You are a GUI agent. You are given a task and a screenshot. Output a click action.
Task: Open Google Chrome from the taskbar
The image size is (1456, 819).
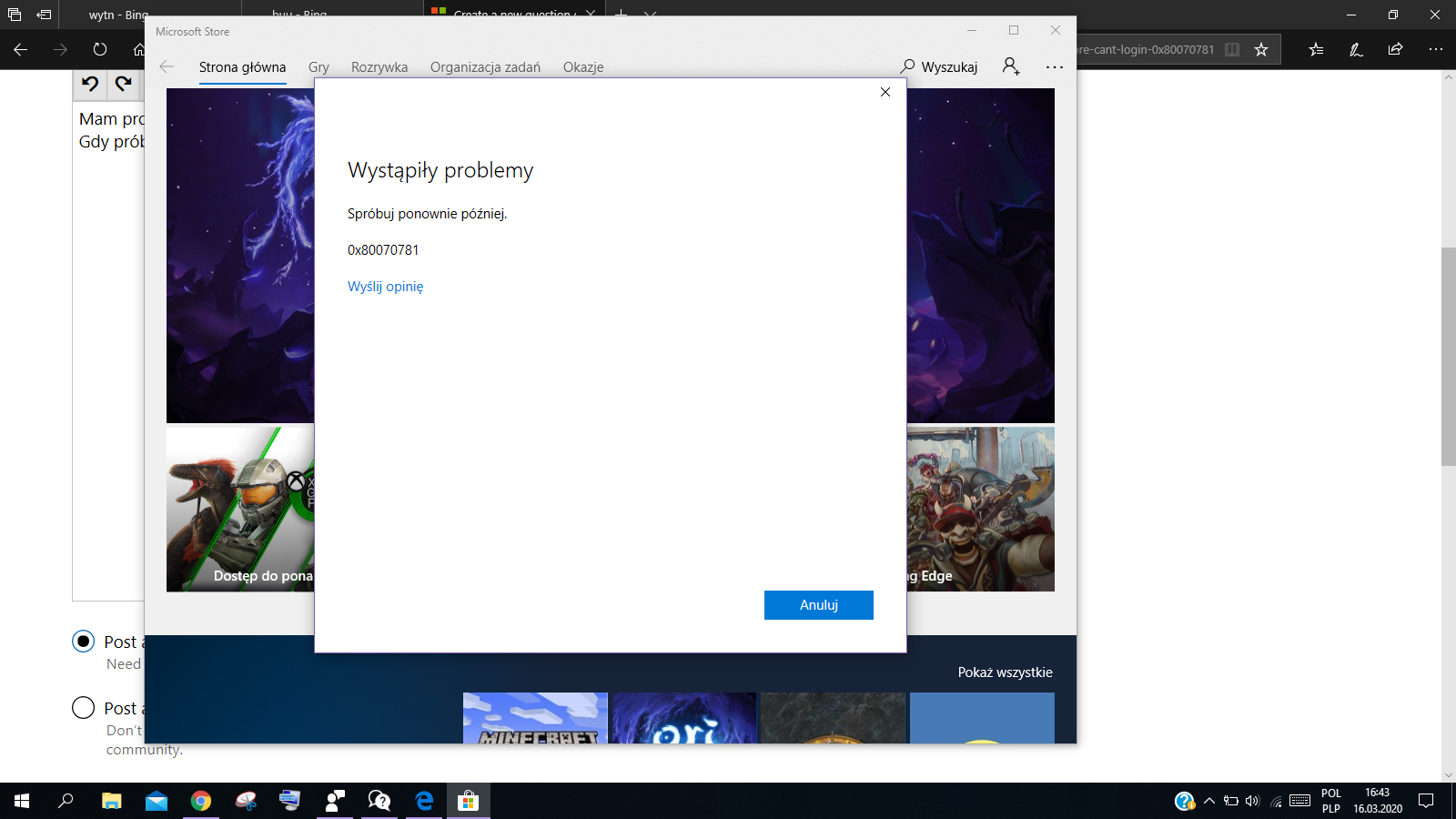pos(201,801)
